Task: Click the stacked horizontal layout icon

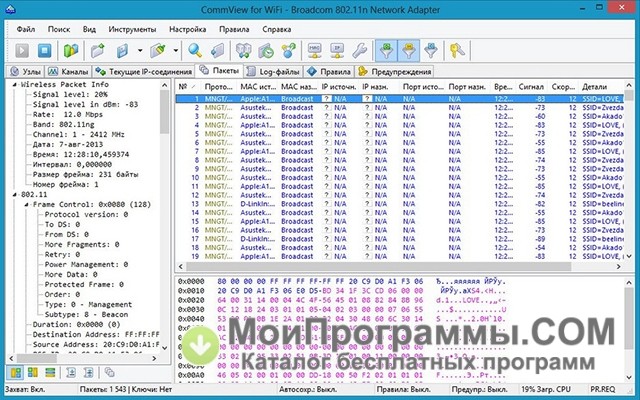Action: point(50,372)
